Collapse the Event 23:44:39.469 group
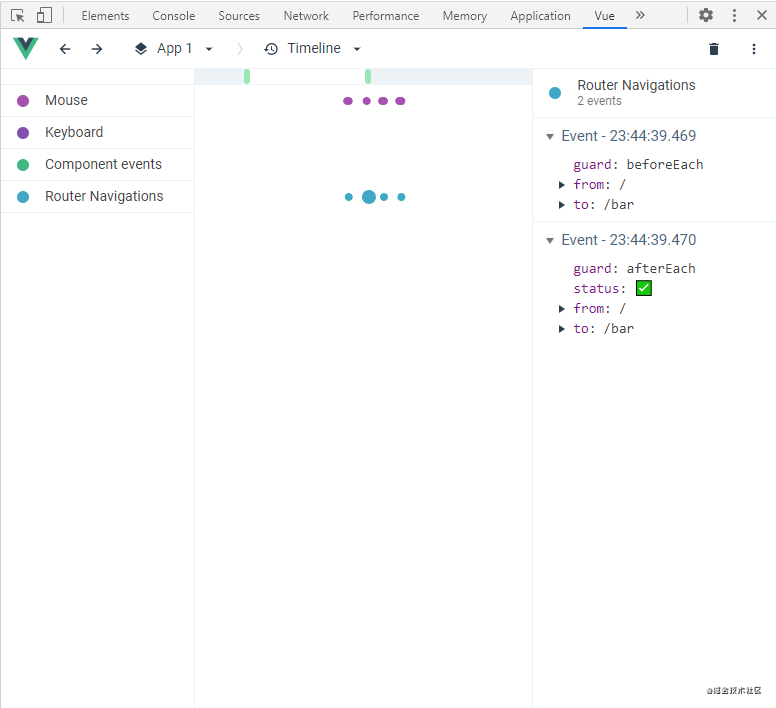The image size is (776, 708). 550,137
